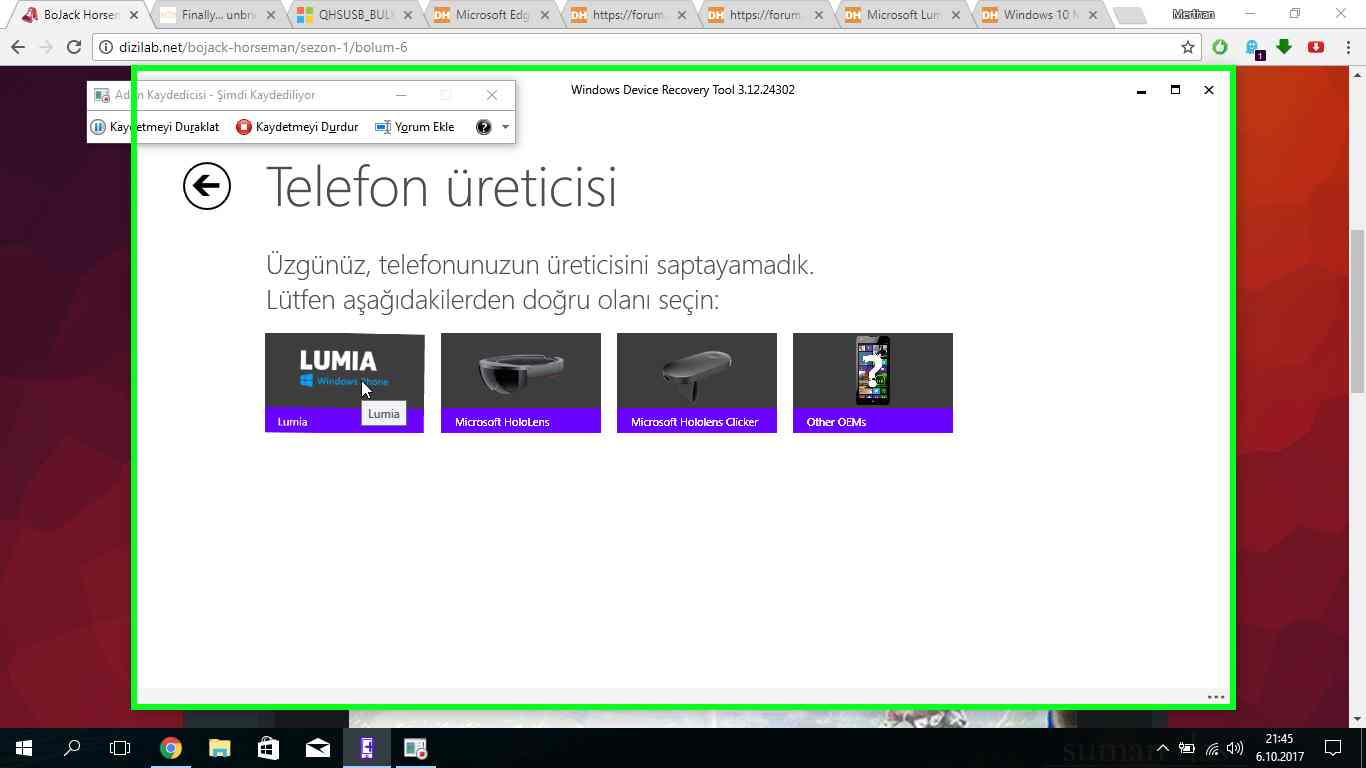The image size is (1366, 768).
Task: Bookmark this page with the star icon
Action: pyautogui.click(x=1188, y=47)
